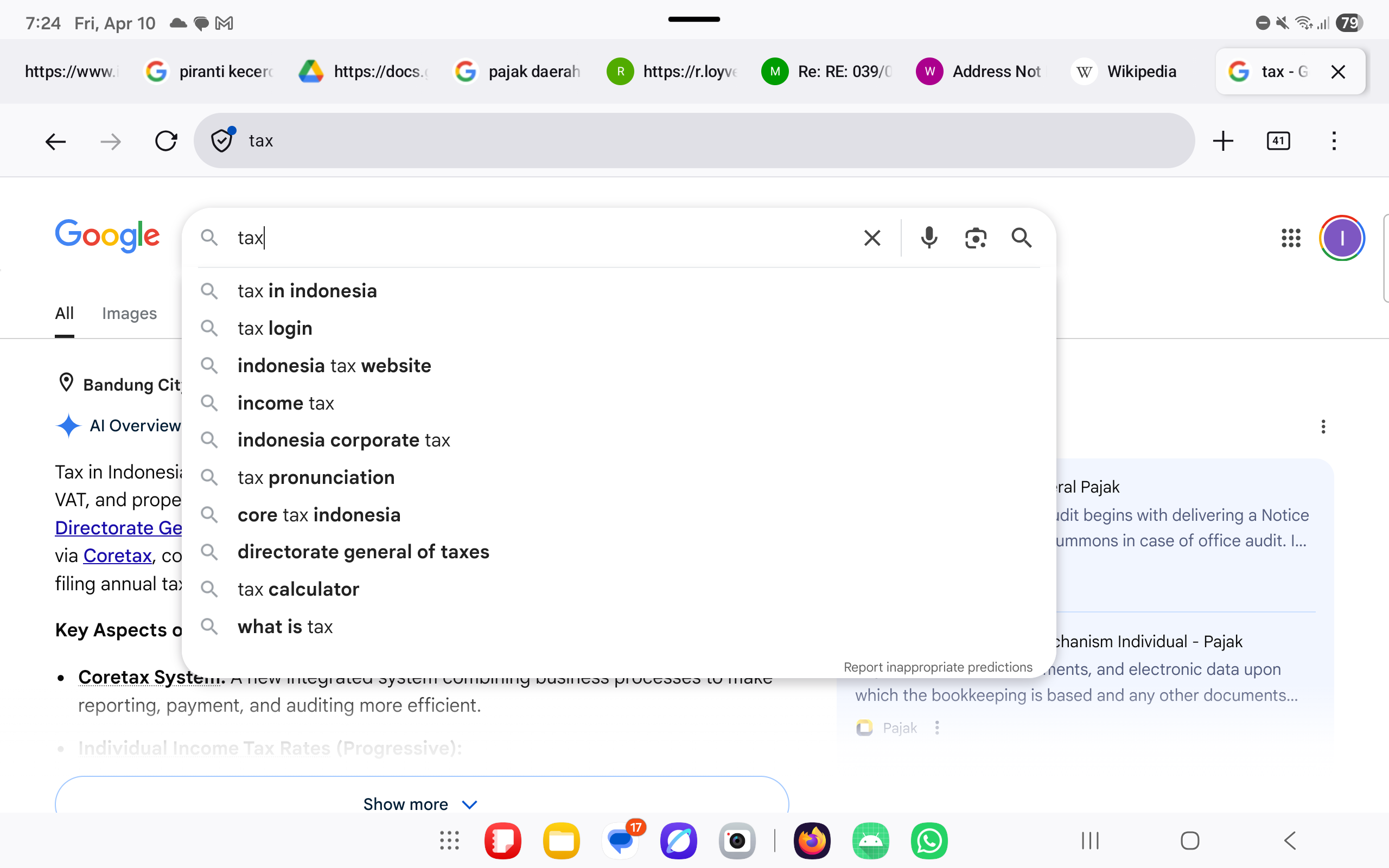Open the Coretax link
Screen dimensions: 1389x868
click(x=118, y=555)
